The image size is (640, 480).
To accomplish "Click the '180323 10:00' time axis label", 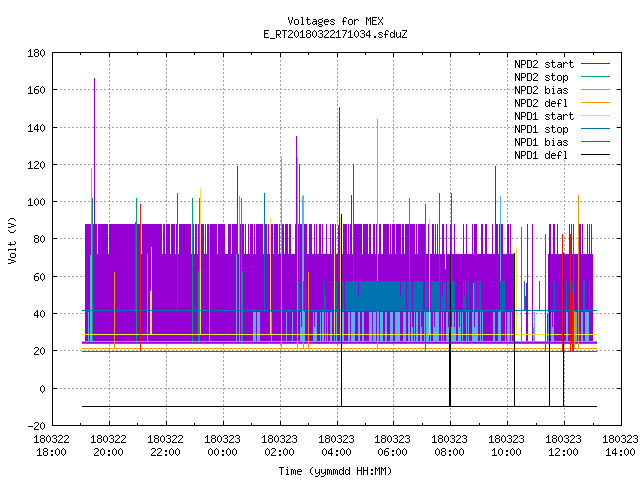I will point(507,446).
